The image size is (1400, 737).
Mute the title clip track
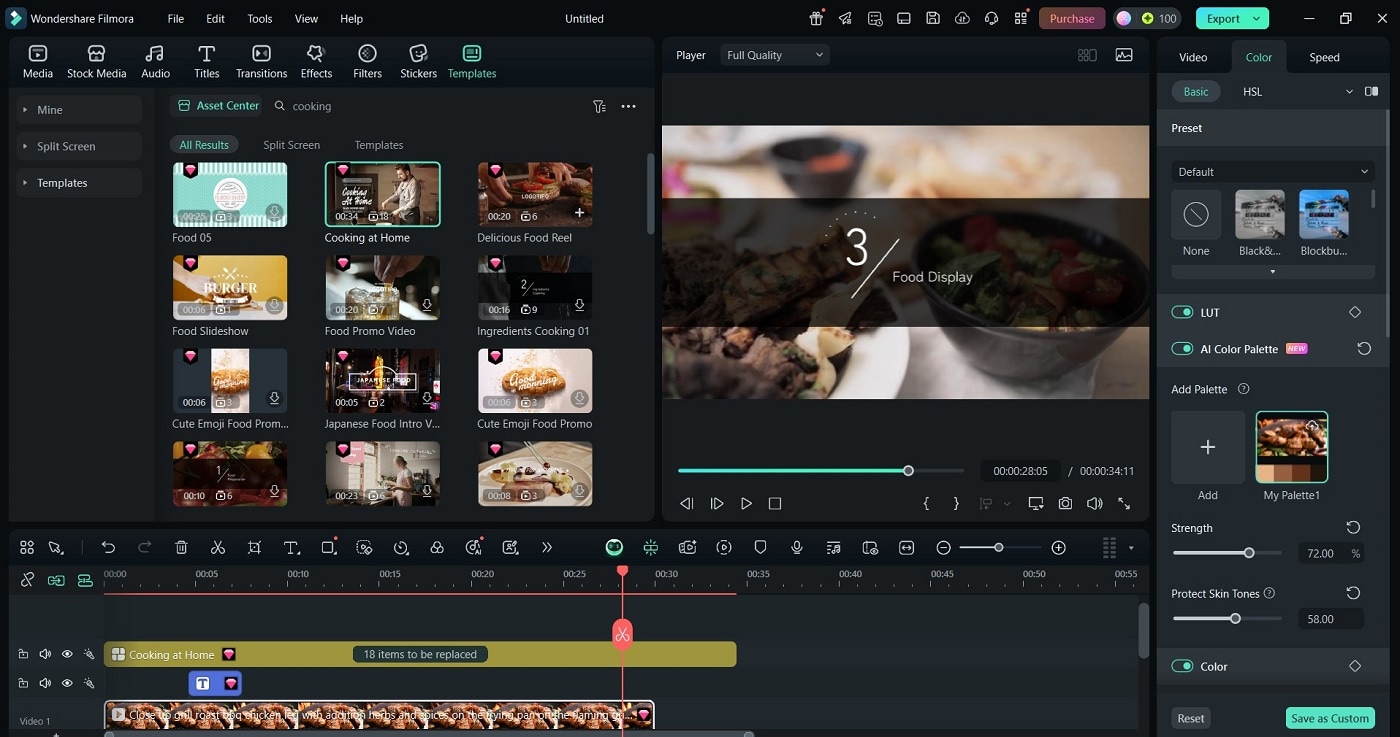pyautogui.click(x=45, y=683)
